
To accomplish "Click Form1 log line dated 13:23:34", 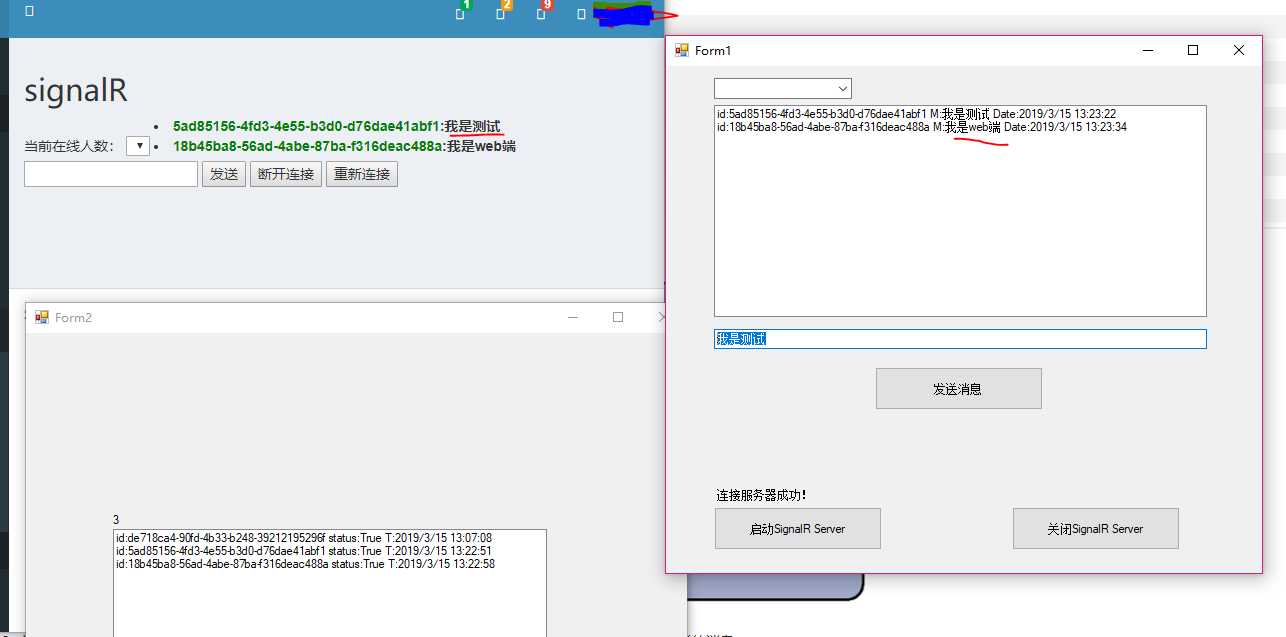I will [x=921, y=127].
